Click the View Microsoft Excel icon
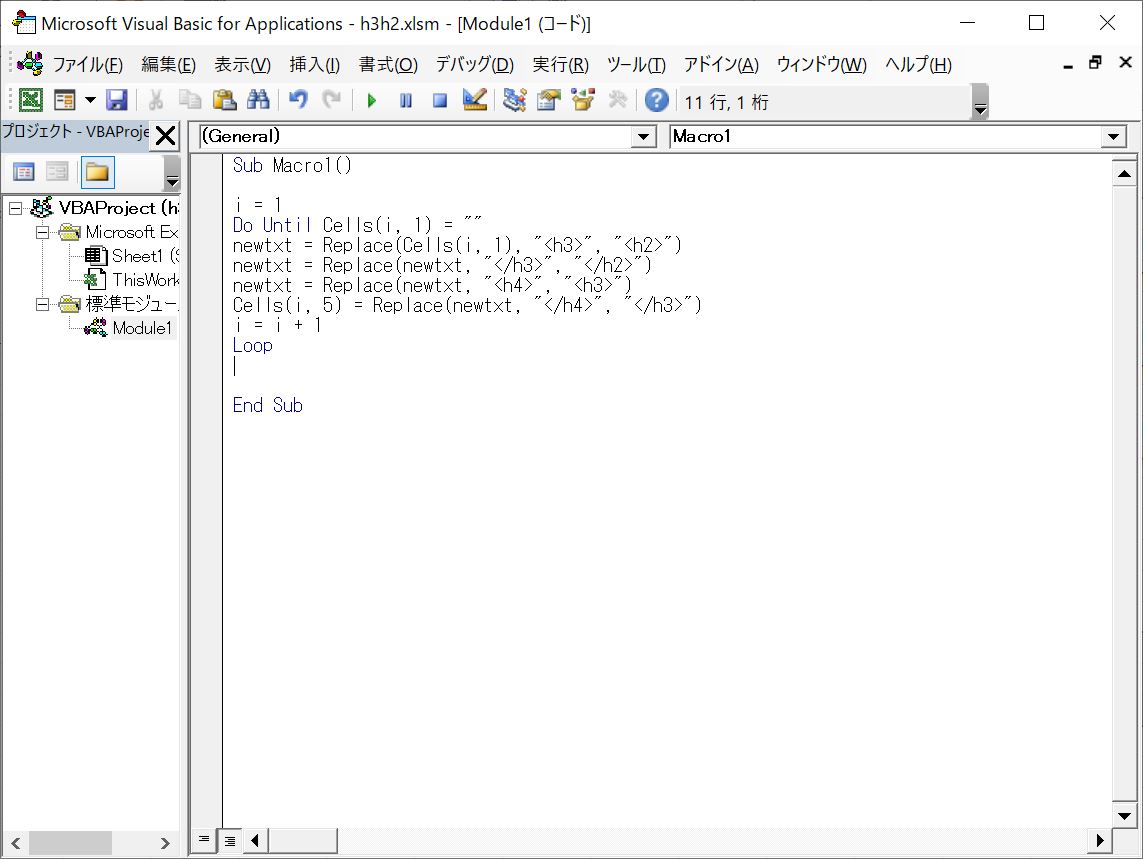 pyautogui.click(x=31, y=100)
